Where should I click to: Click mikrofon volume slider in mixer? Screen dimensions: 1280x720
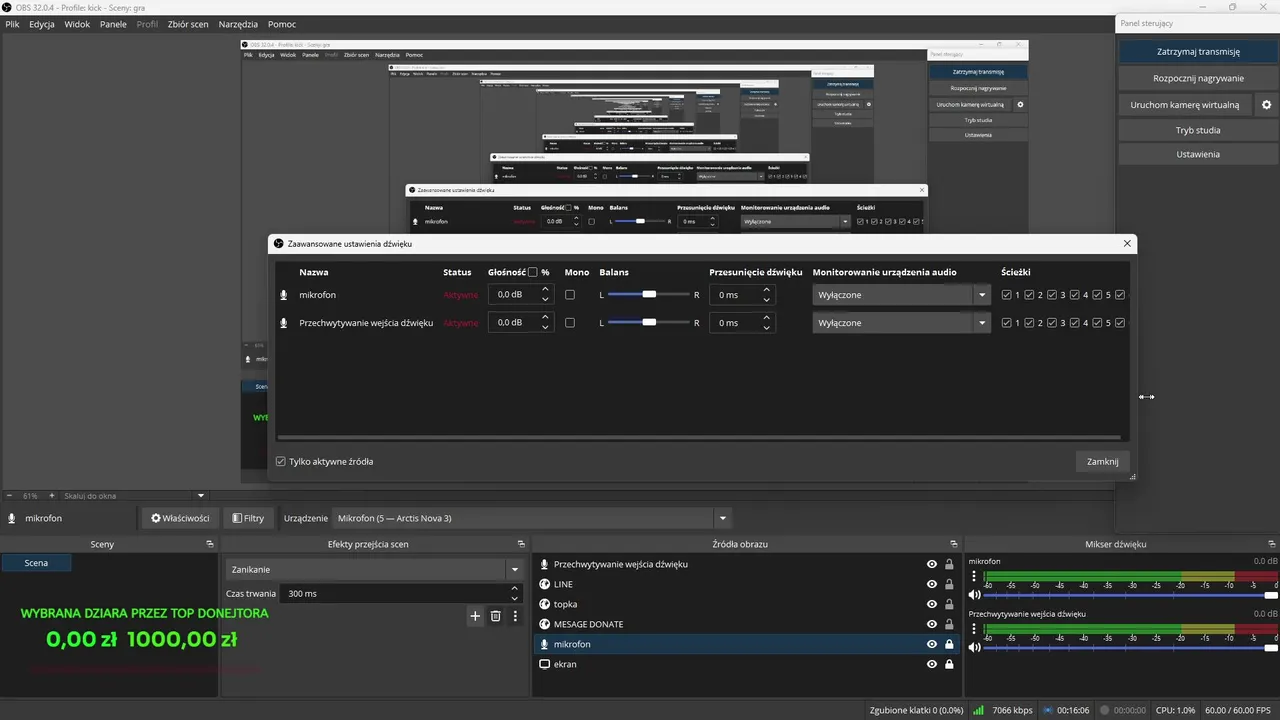1131,595
